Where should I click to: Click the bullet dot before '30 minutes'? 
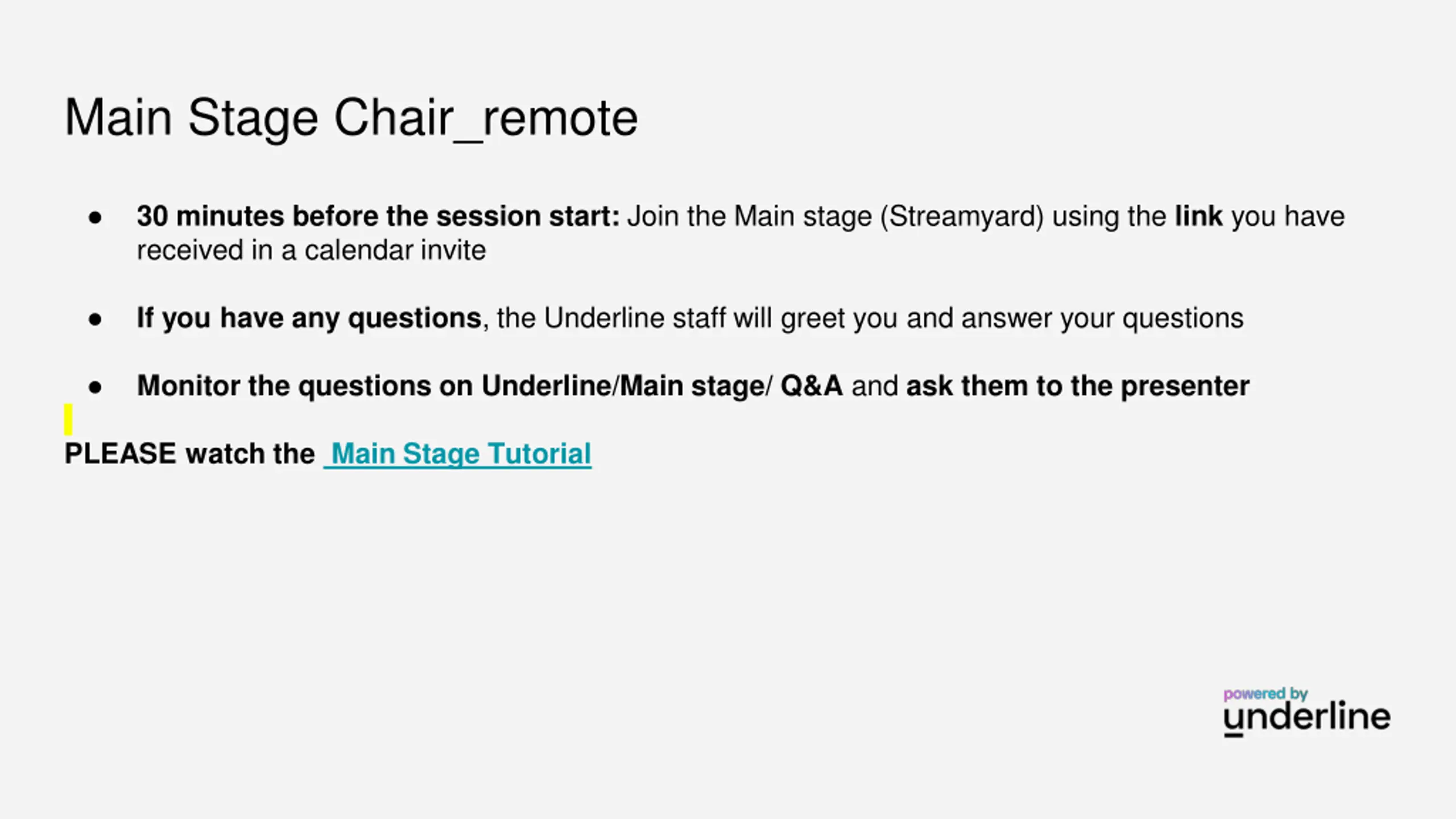tap(95, 217)
